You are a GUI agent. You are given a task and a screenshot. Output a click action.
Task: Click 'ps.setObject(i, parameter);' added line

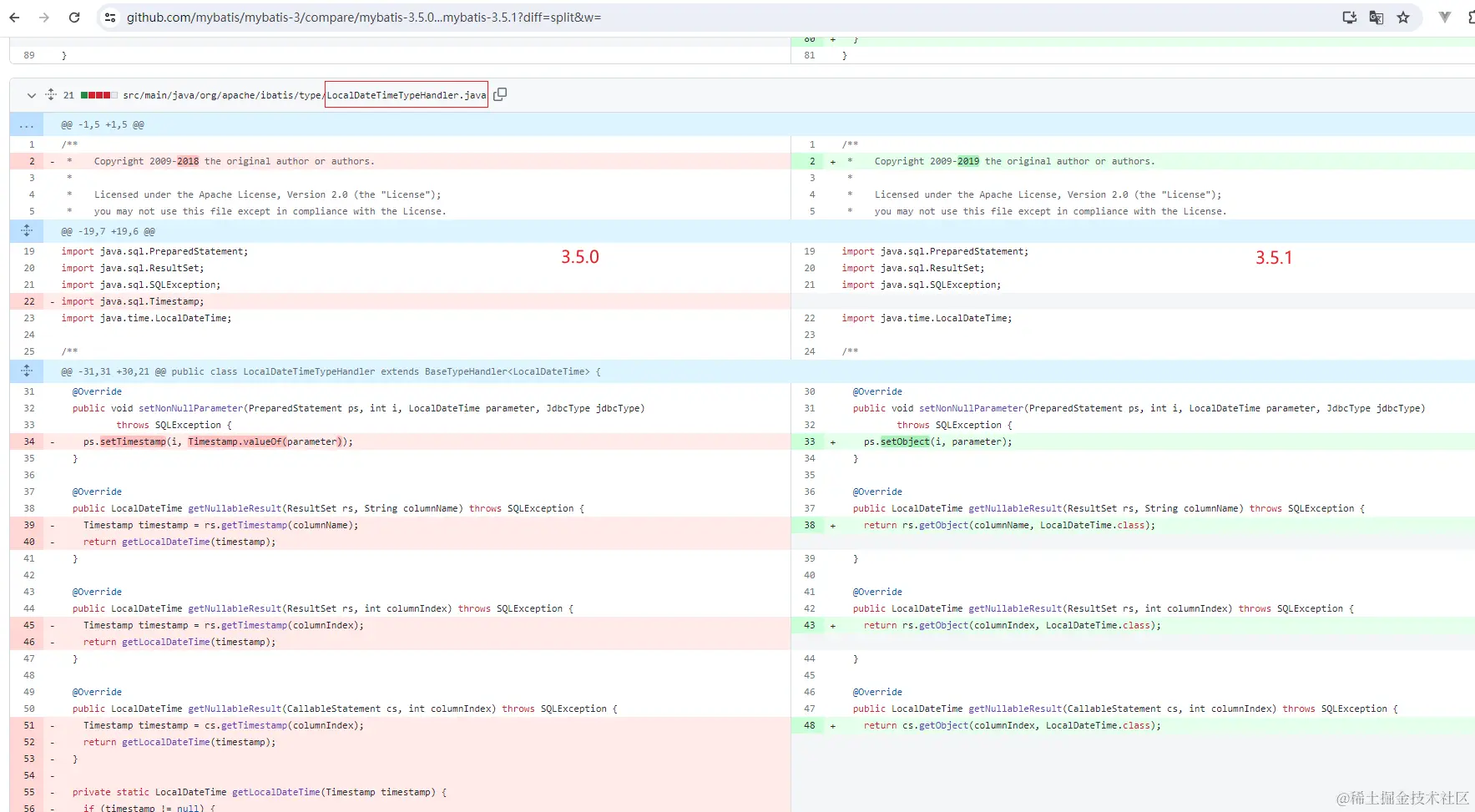pos(937,441)
